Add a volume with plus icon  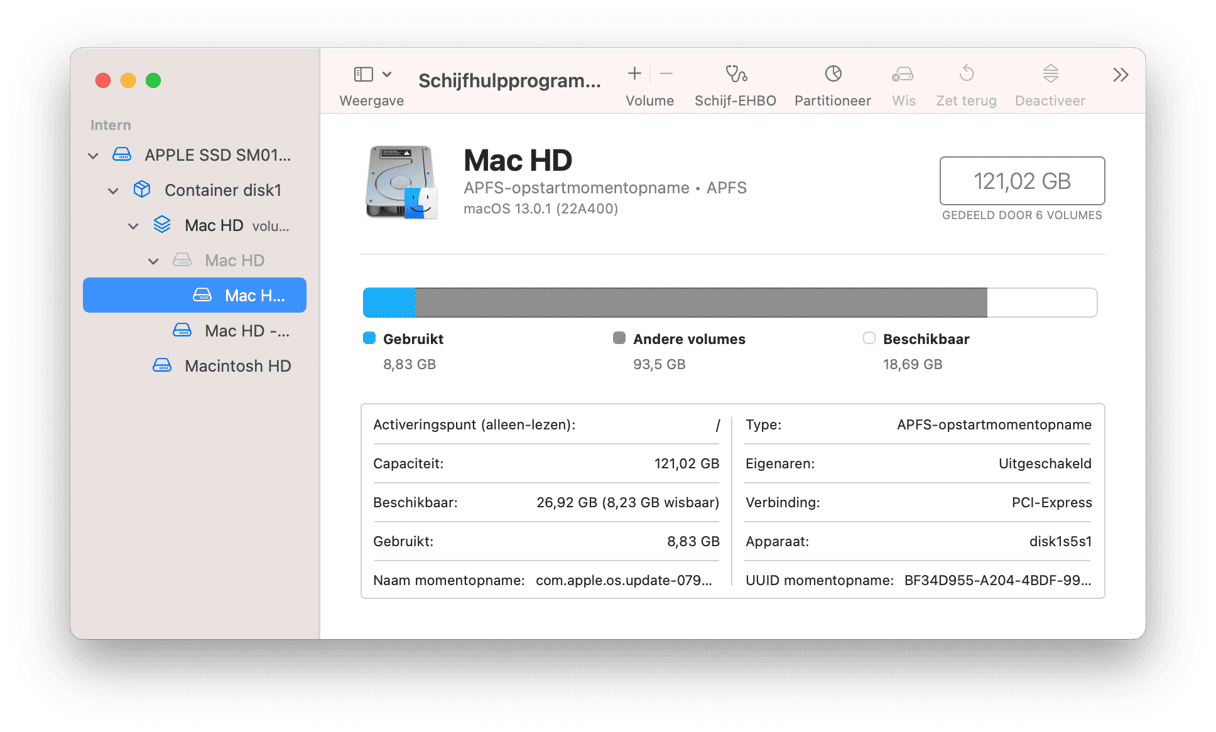pos(634,73)
